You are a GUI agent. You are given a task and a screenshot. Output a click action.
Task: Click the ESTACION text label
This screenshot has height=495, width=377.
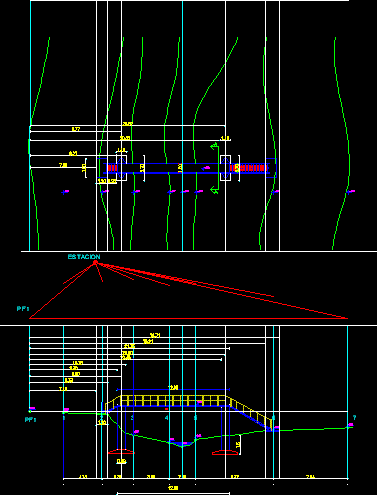point(84,257)
